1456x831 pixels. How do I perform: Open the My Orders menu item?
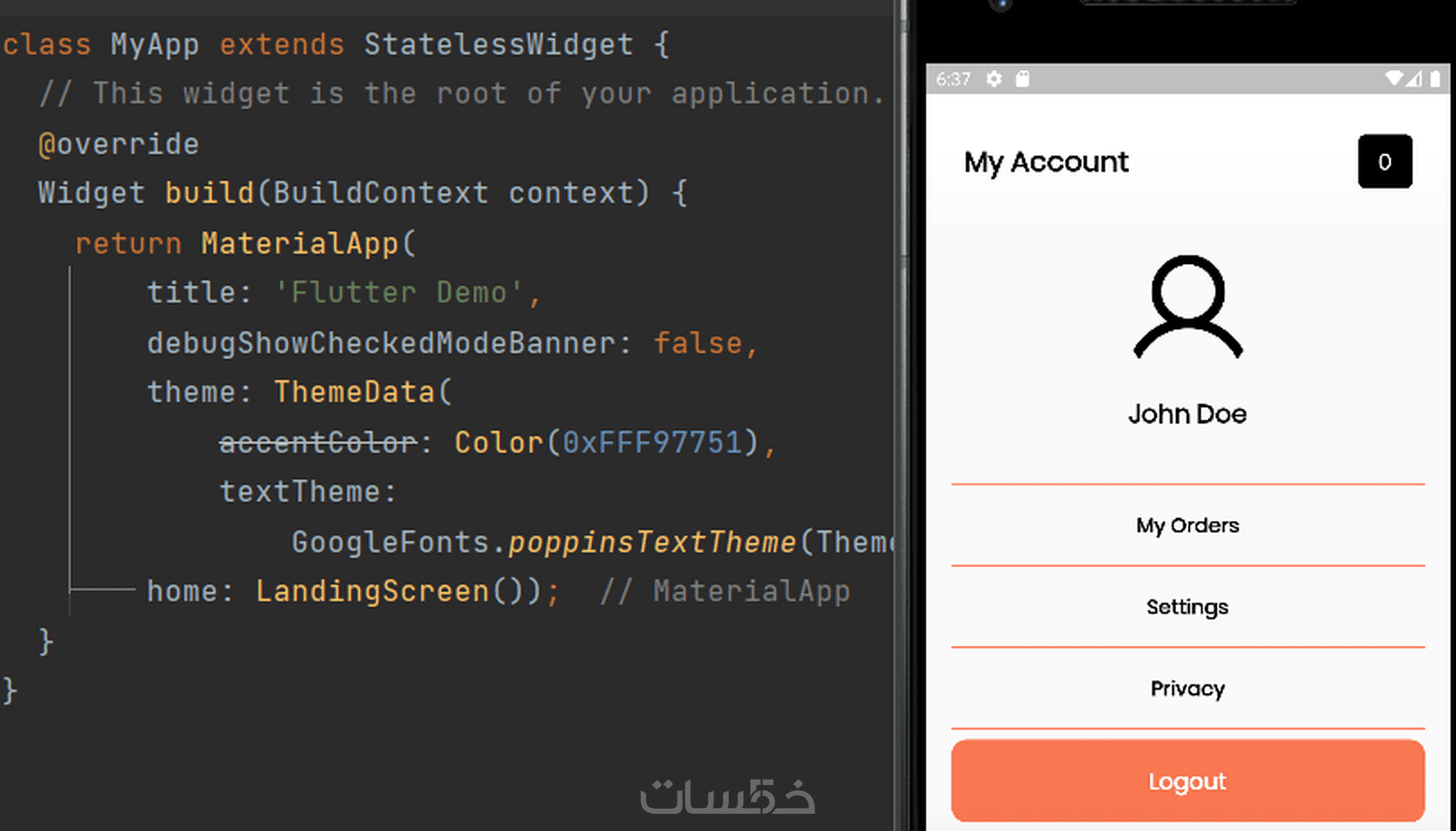point(1187,525)
